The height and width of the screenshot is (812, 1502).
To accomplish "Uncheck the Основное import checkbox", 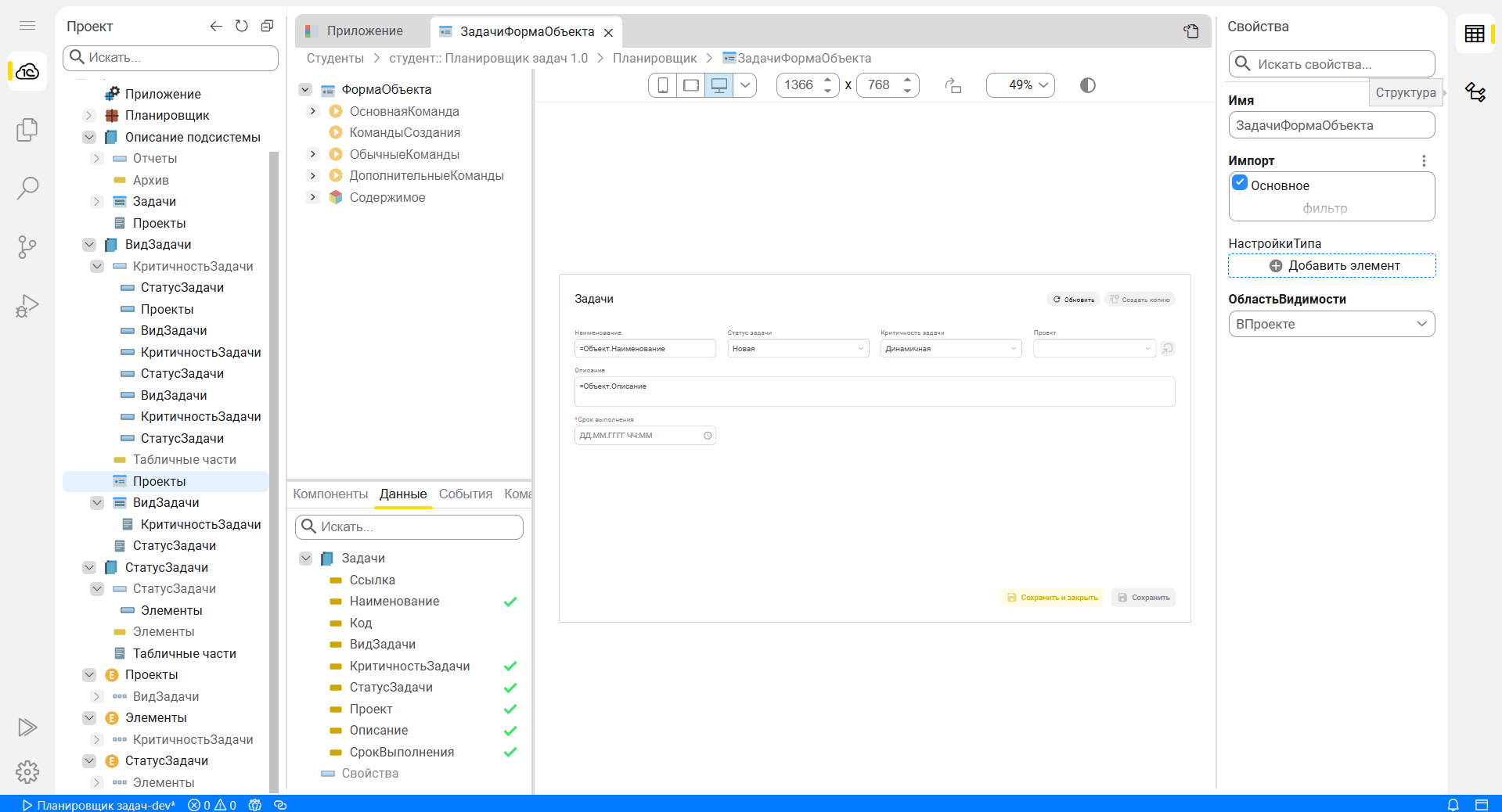I will pyautogui.click(x=1240, y=183).
